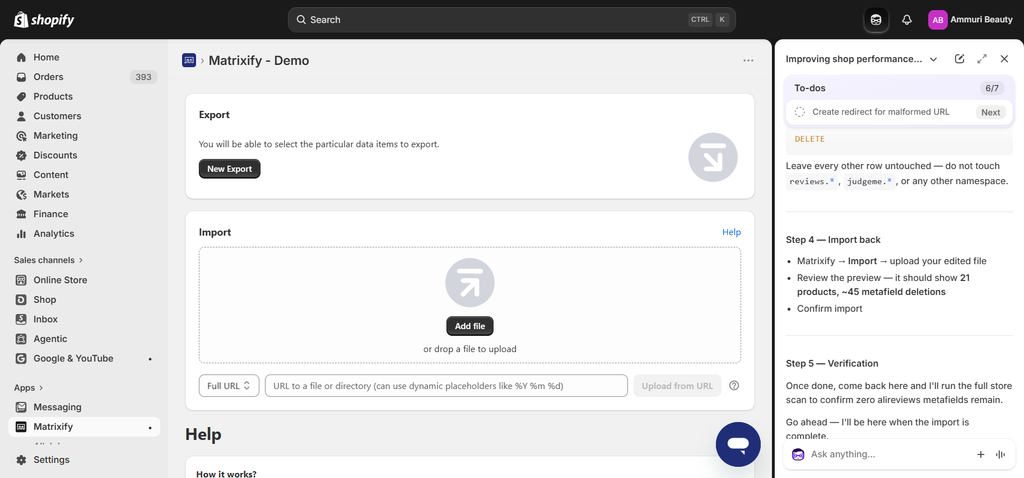This screenshot has width=1024, height=478.
Task: Click Upload from URL button
Action: (677, 386)
